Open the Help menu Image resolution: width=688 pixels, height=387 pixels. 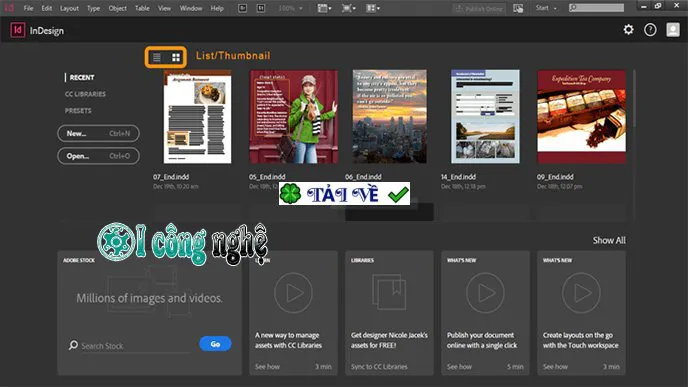pyautogui.click(x=217, y=8)
